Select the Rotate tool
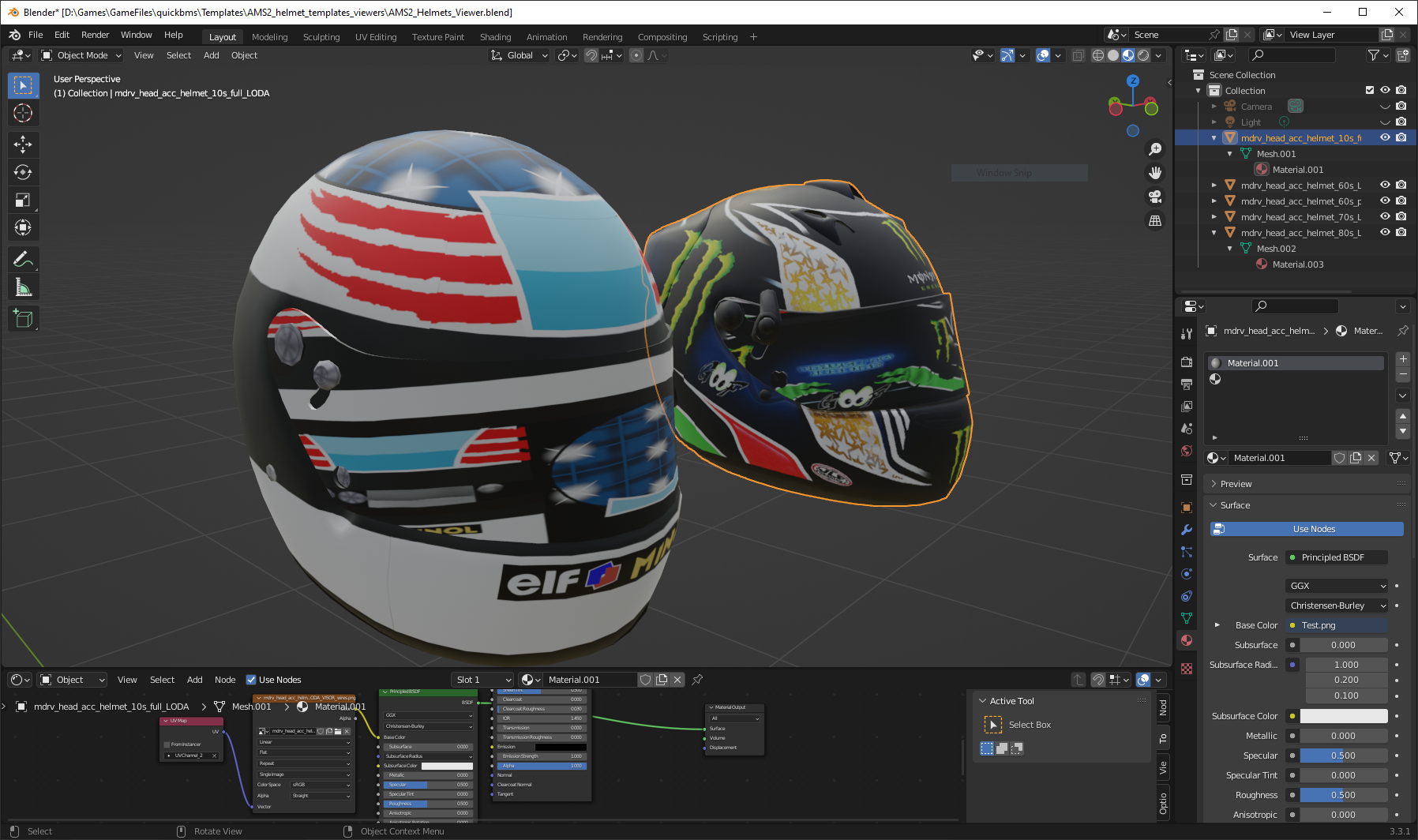 [x=23, y=172]
